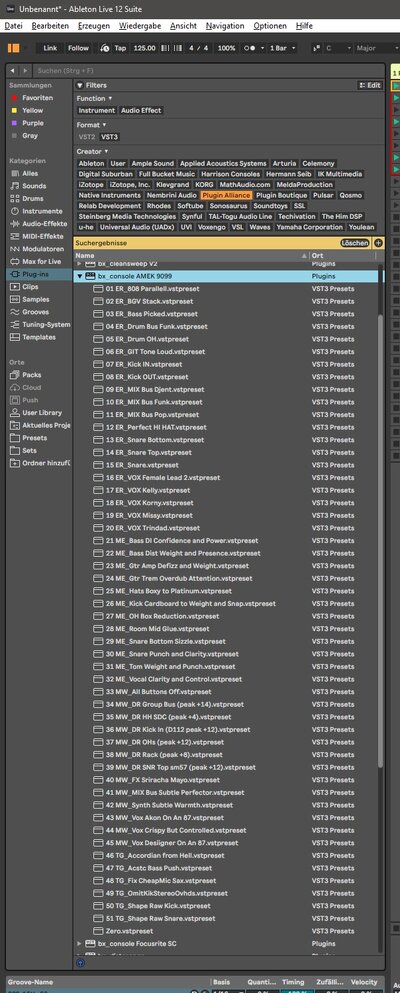Toggle the Instrument function filter
Image resolution: width=400 pixels, height=993 pixels.
pyautogui.click(x=97, y=110)
